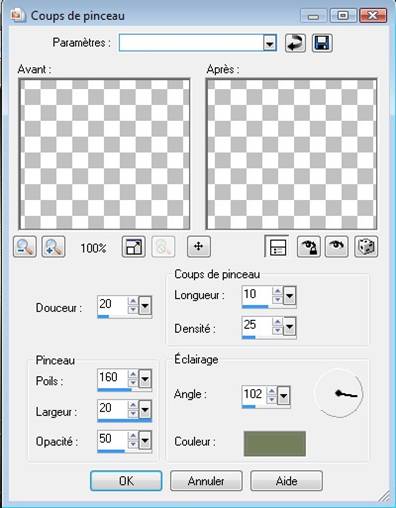Click the reset to default arrow icon
Image resolution: width=396 pixels, height=508 pixels.
tap(295, 43)
